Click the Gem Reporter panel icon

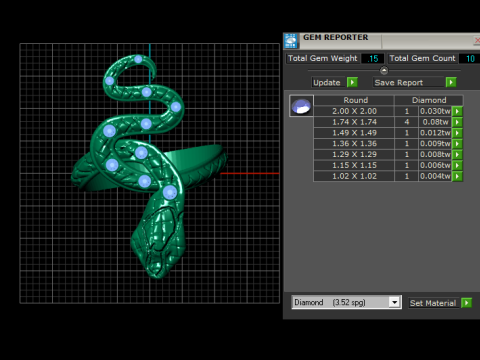[291, 41]
